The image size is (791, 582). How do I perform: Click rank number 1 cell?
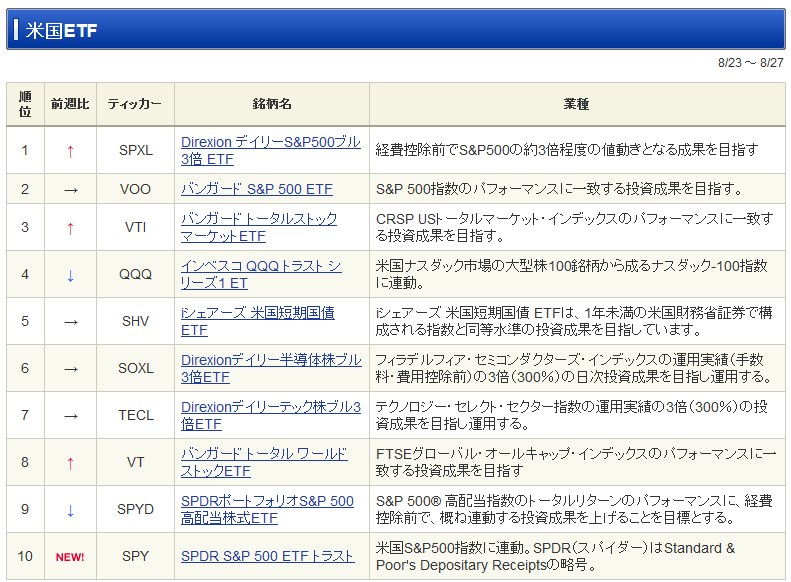tap(25, 150)
